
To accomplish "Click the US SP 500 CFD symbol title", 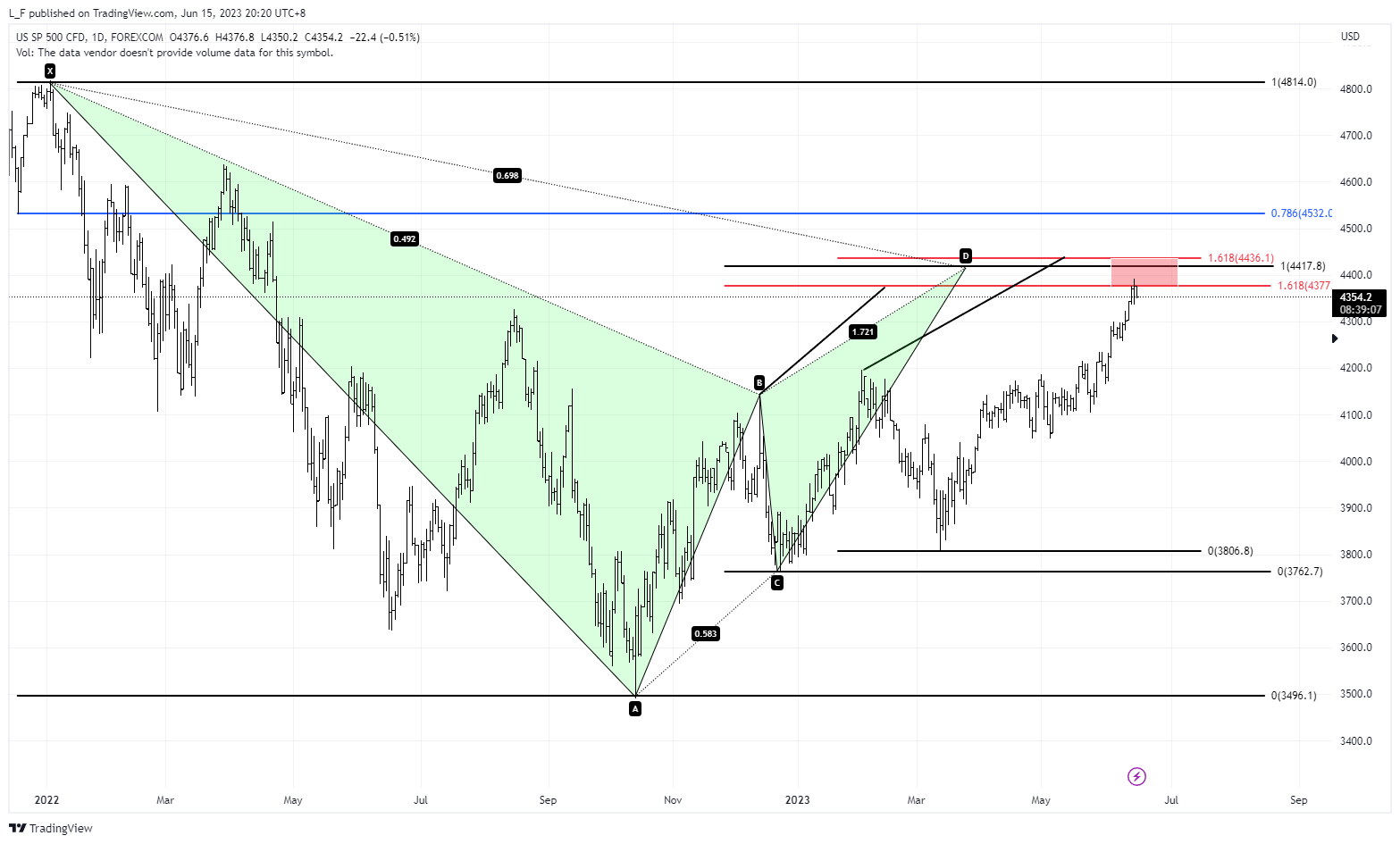I will click(51, 38).
